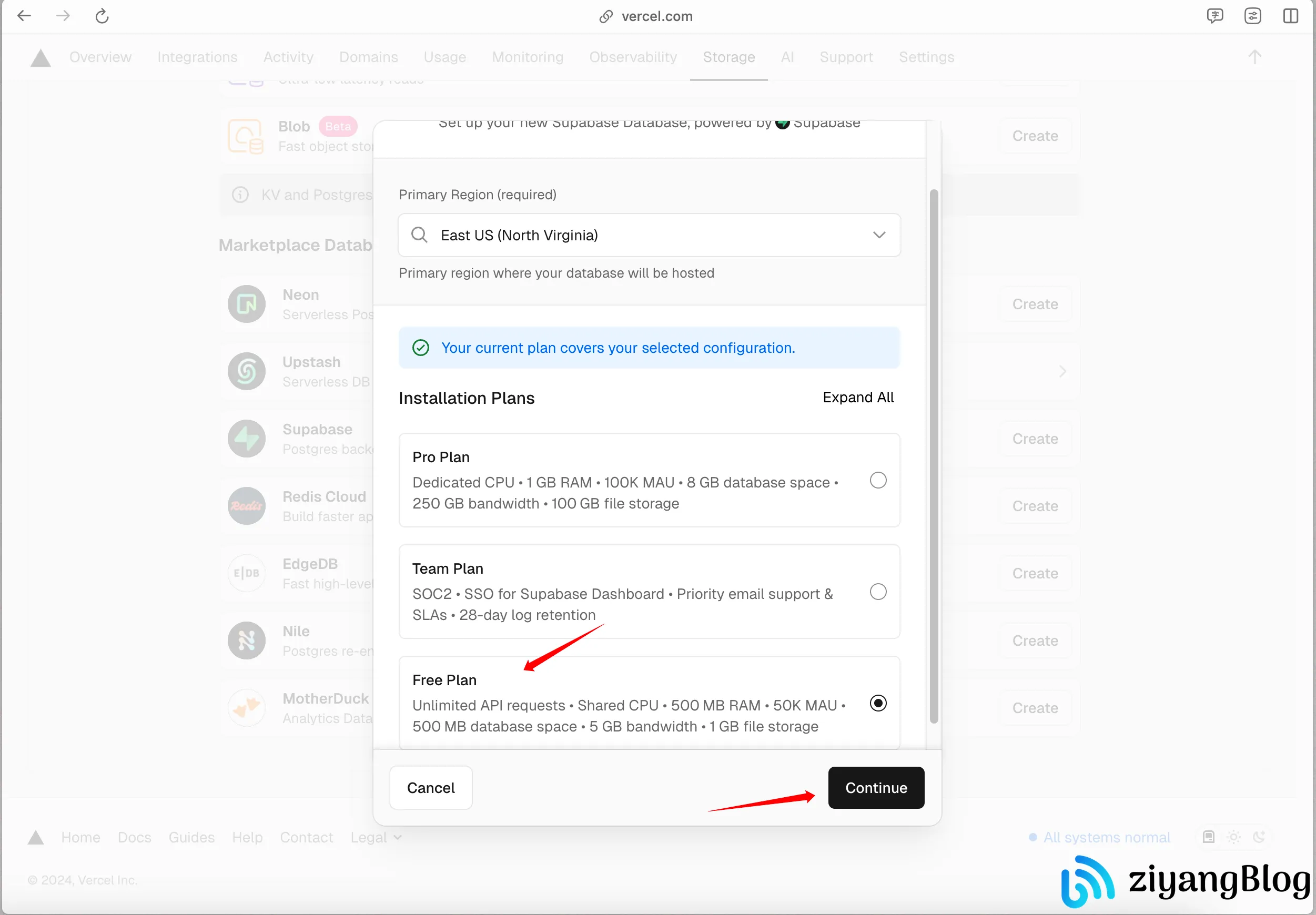Open the Upstash row chevron
This screenshot has height=915, width=1316.
(x=1062, y=371)
